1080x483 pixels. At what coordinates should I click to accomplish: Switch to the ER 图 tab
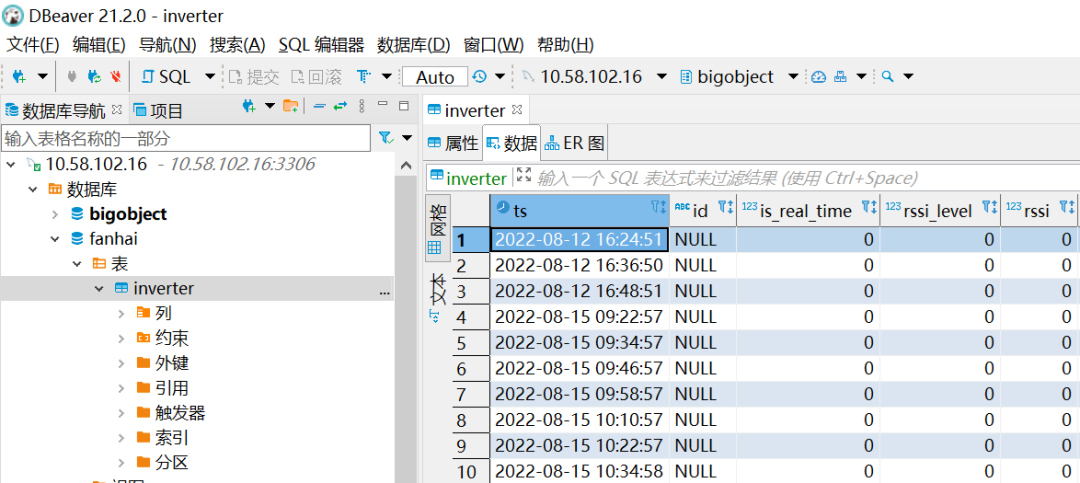tap(574, 143)
